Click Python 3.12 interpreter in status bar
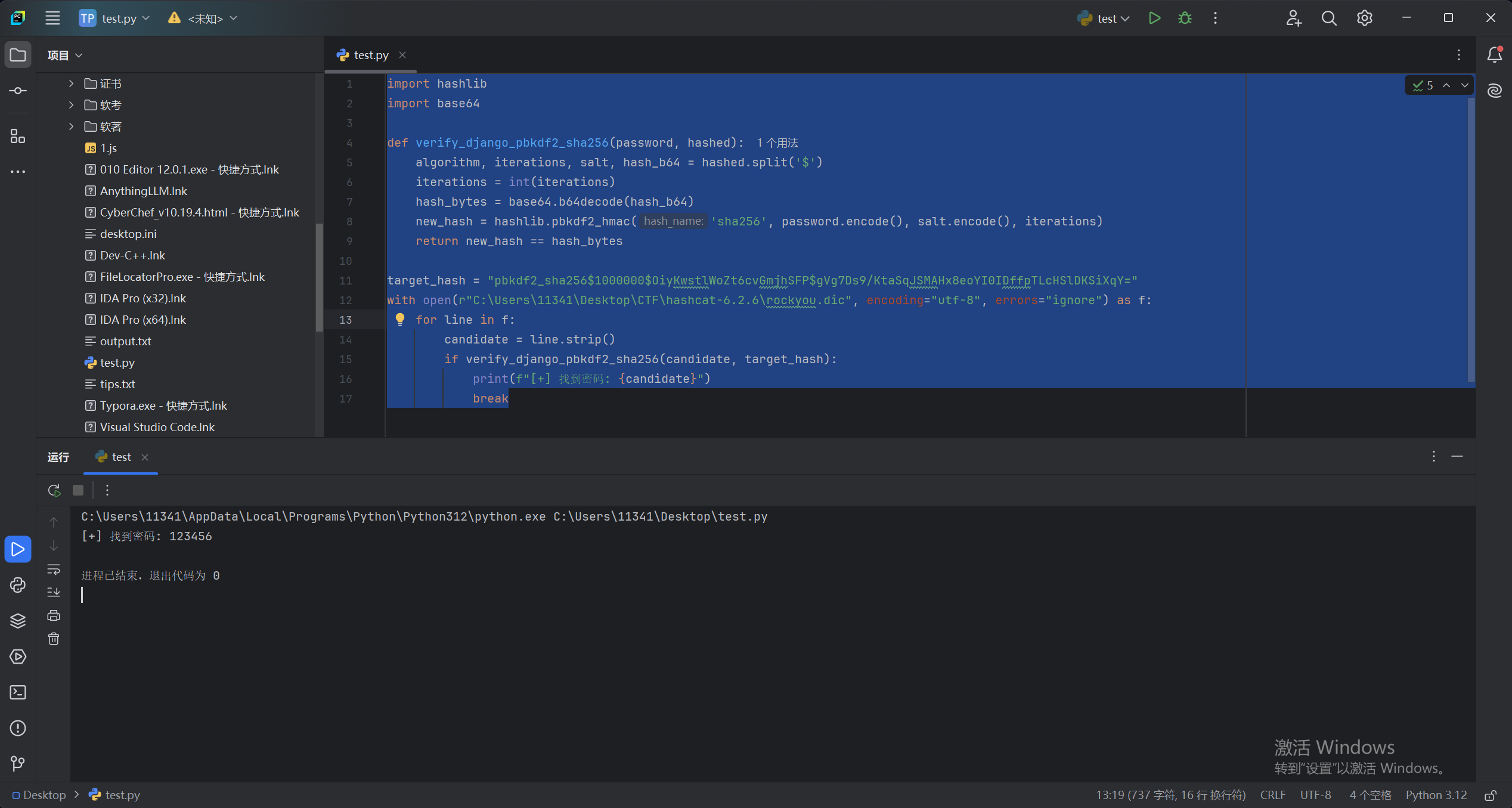The width and height of the screenshot is (1512, 808). (1436, 795)
